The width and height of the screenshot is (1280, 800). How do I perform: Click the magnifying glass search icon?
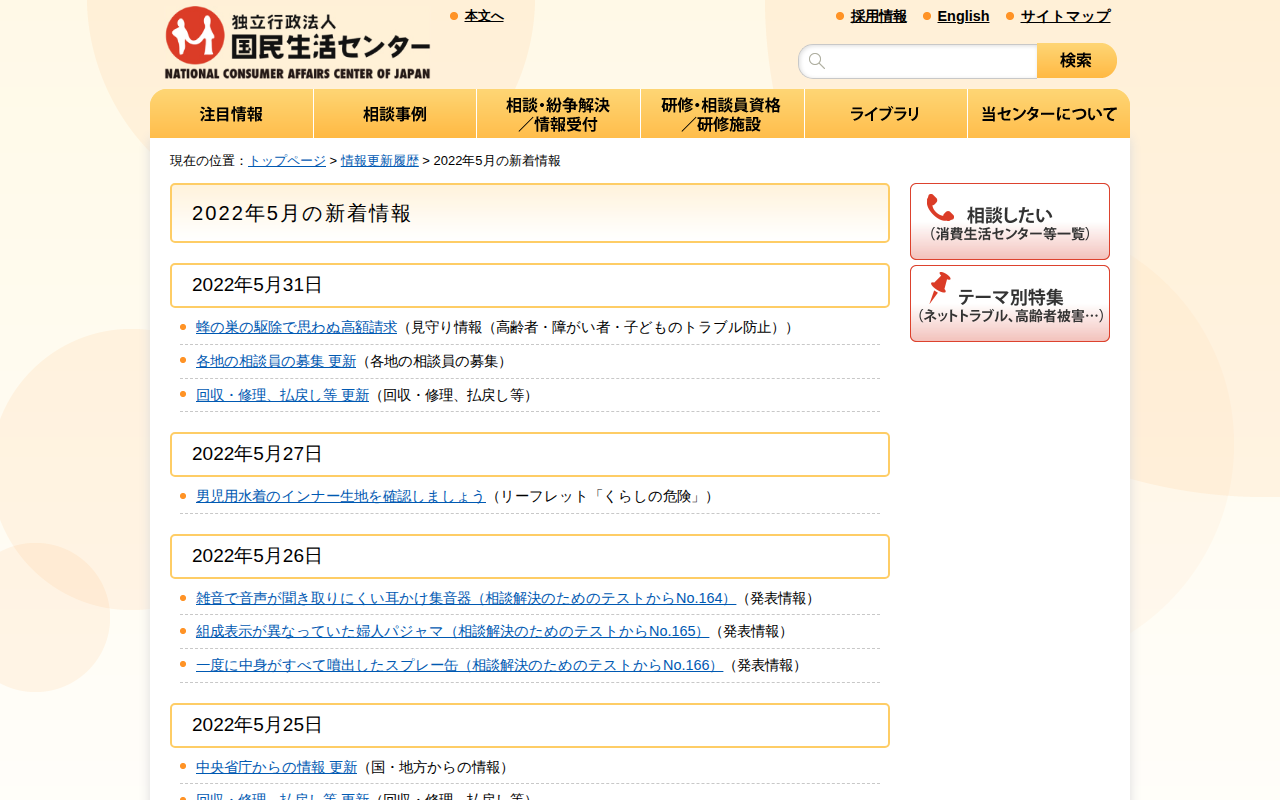click(x=817, y=61)
